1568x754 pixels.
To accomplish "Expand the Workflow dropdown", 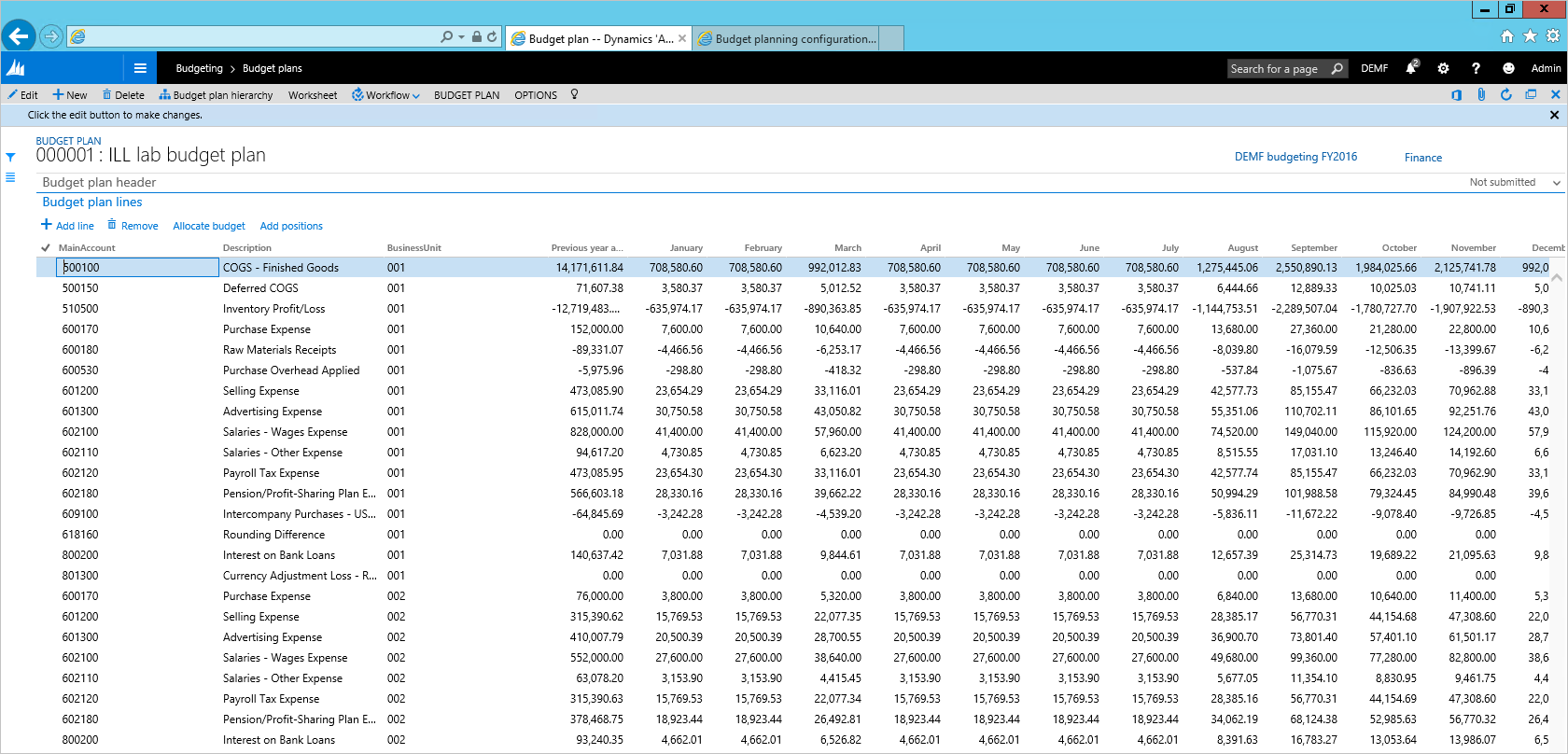I will (x=386, y=95).
